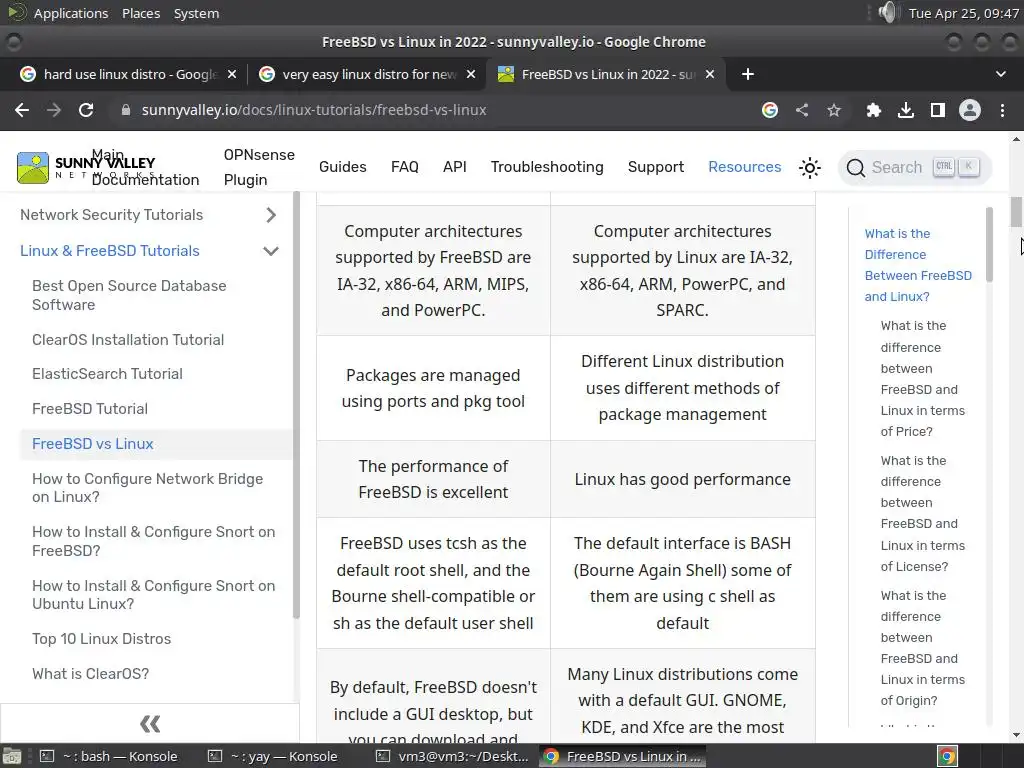The image size is (1024, 768).
Task: Bookmark this page with the star icon
Action: [x=834, y=110]
